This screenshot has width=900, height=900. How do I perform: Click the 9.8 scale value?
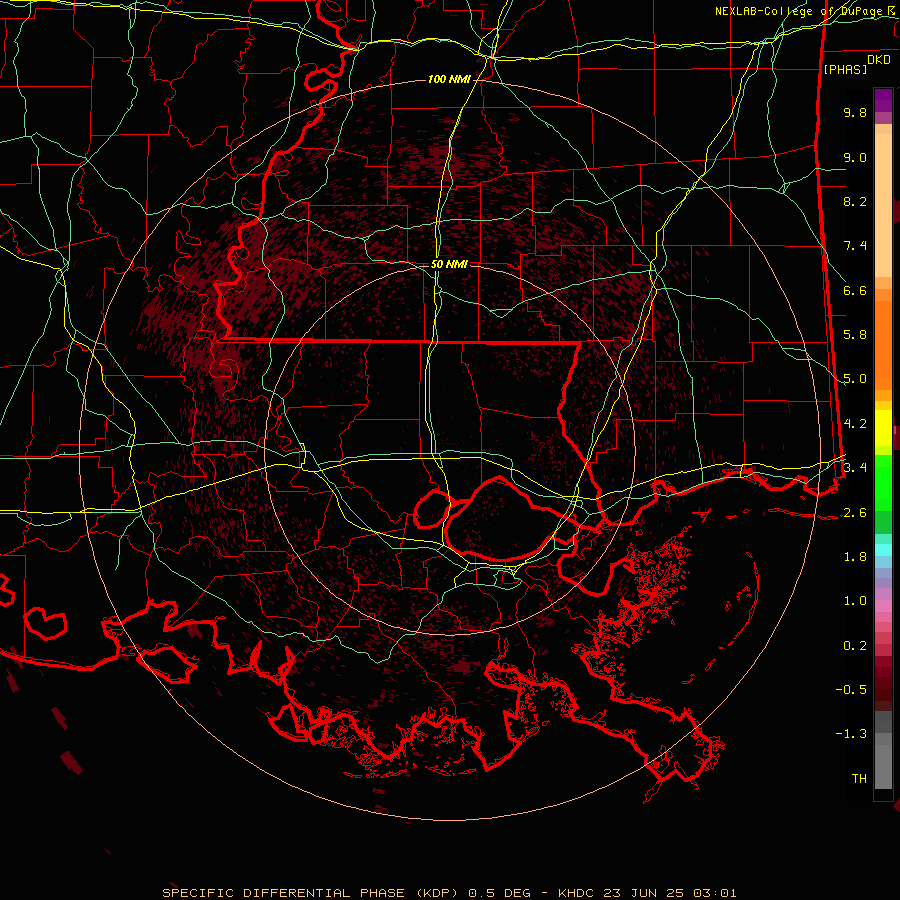tap(855, 112)
